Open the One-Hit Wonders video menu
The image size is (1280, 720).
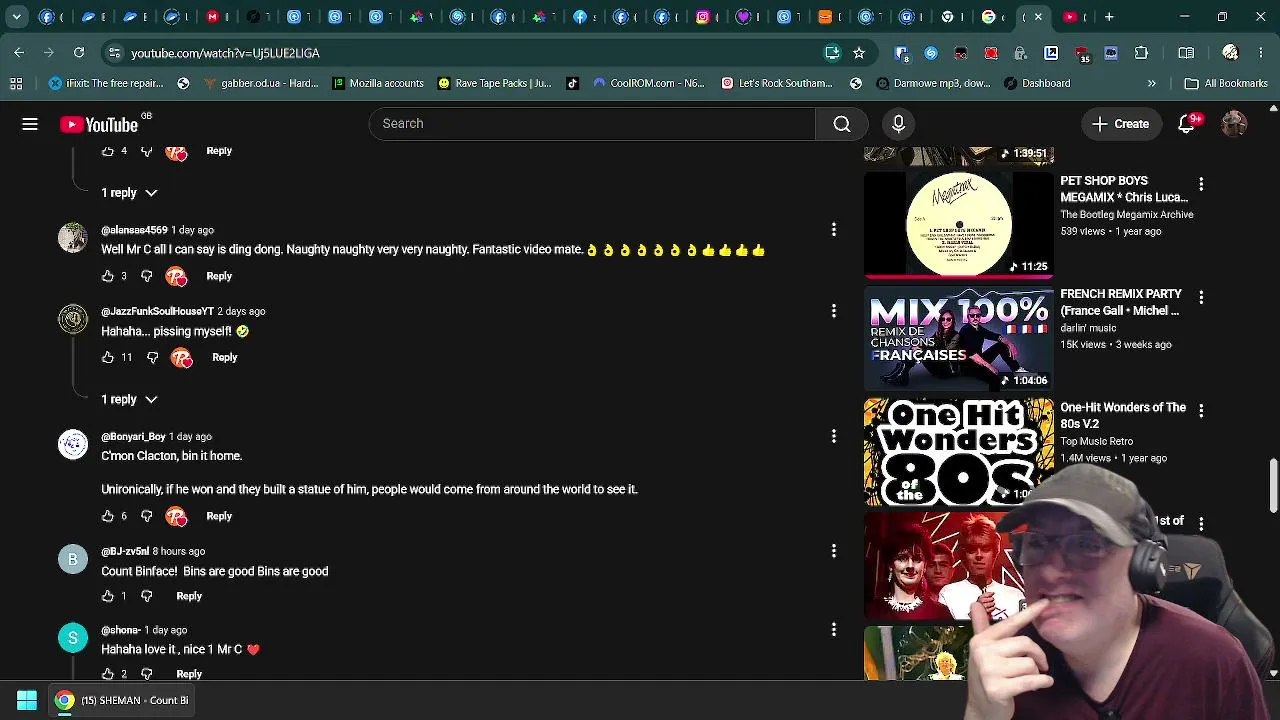pos(1201,410)
